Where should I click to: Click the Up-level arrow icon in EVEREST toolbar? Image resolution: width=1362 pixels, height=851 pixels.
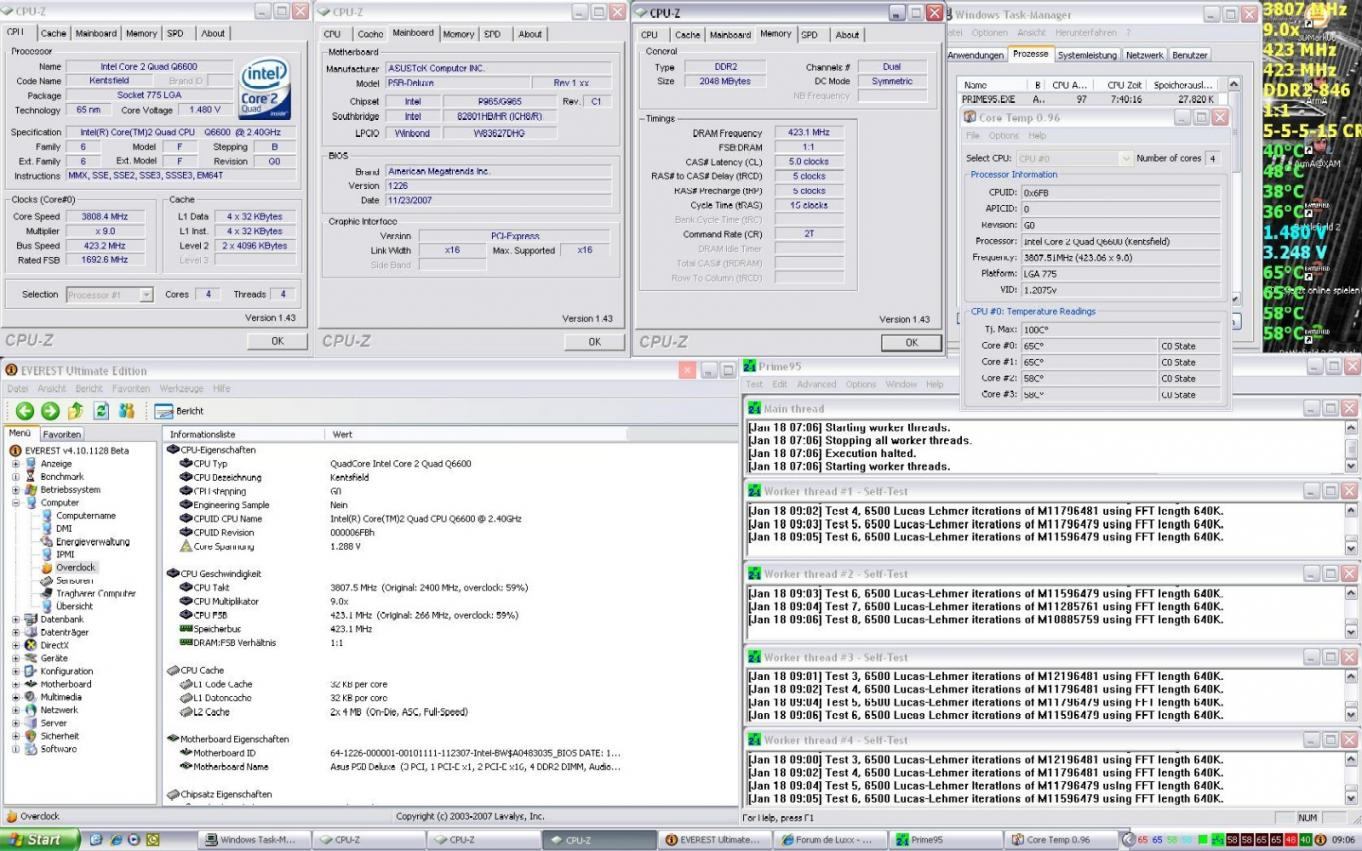tap(76, 410)
